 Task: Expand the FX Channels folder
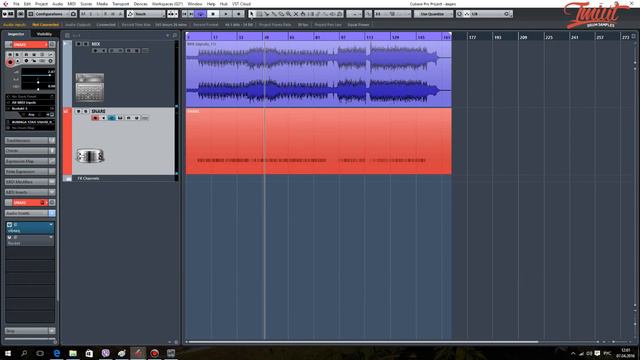(x=68, y=178)
